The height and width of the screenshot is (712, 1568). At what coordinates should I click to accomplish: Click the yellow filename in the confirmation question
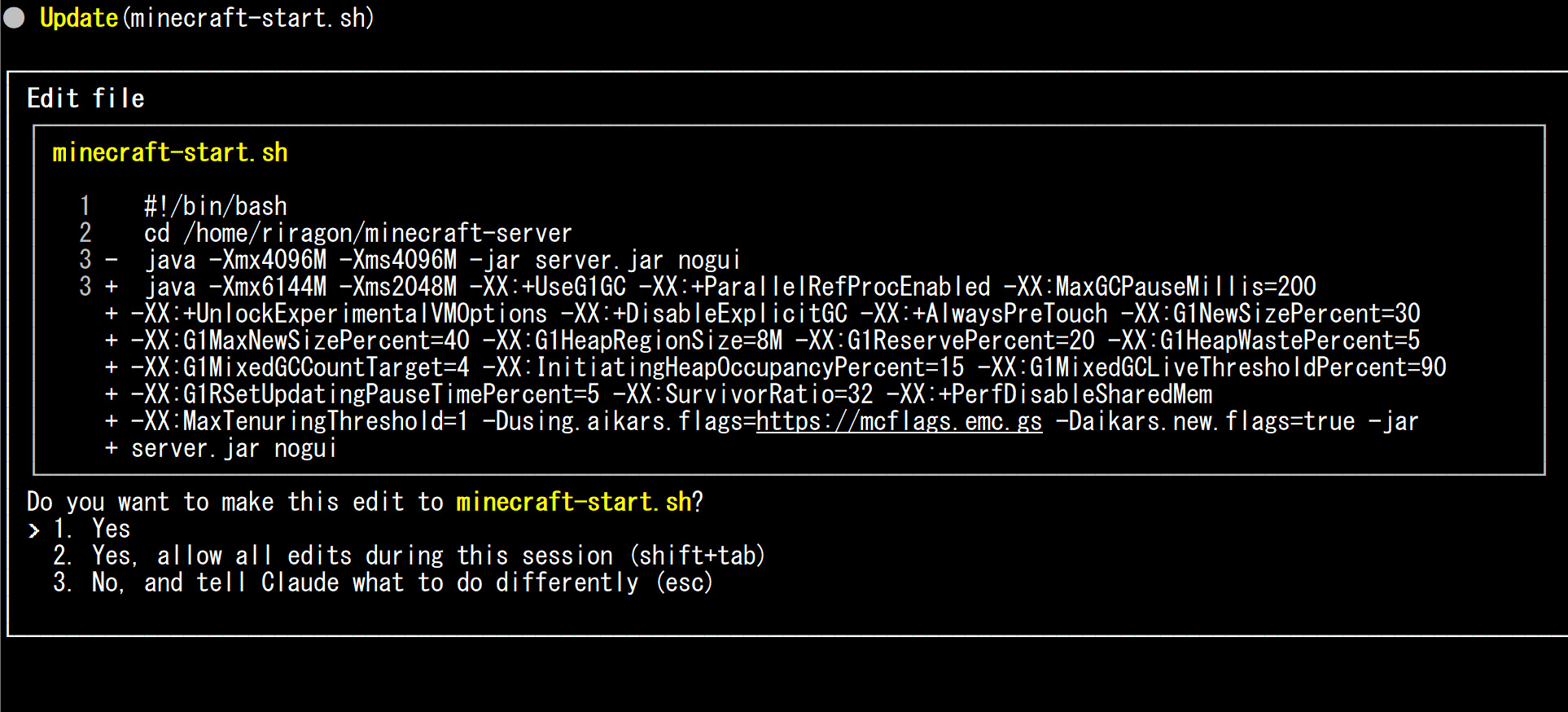(x=573, y=503)
